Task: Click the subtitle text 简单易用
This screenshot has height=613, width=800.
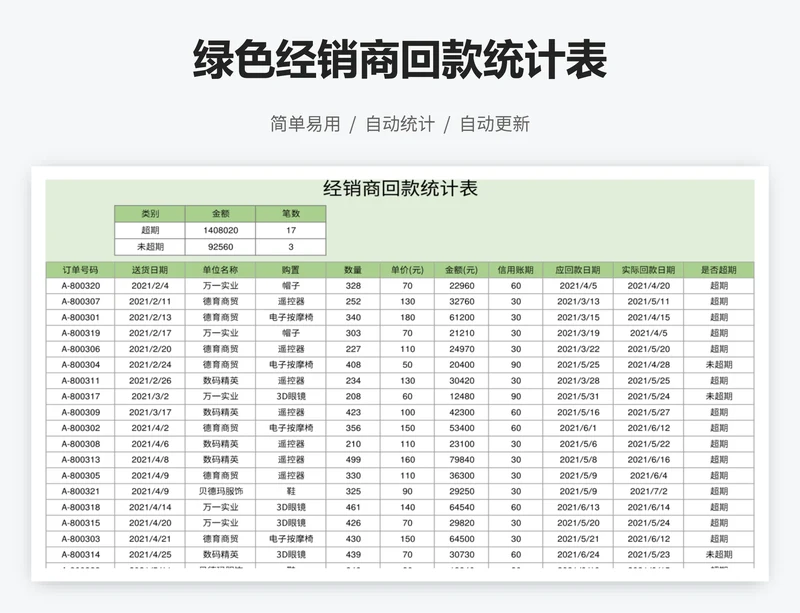Action: pos(305,124)
